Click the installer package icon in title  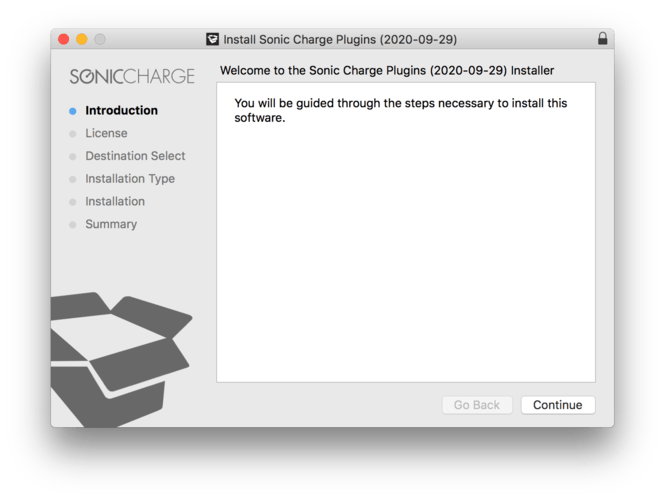(212, 39)
